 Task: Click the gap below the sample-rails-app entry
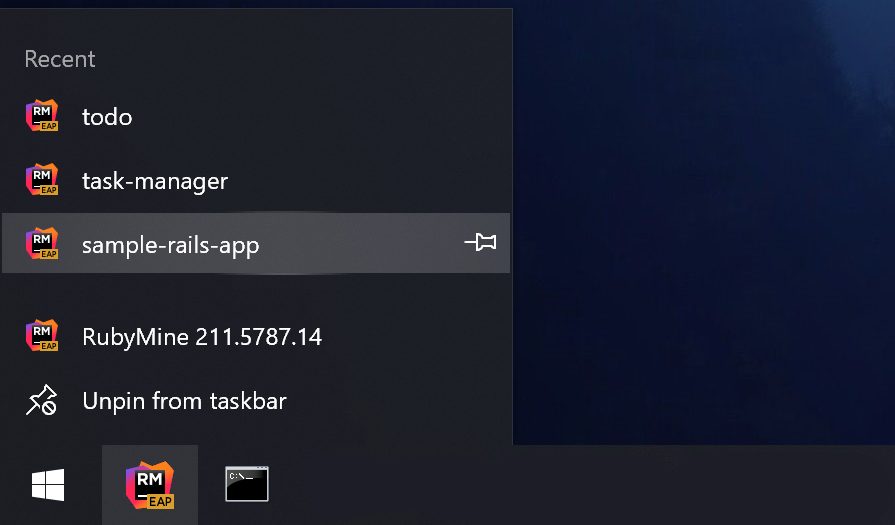click(256, 289)
